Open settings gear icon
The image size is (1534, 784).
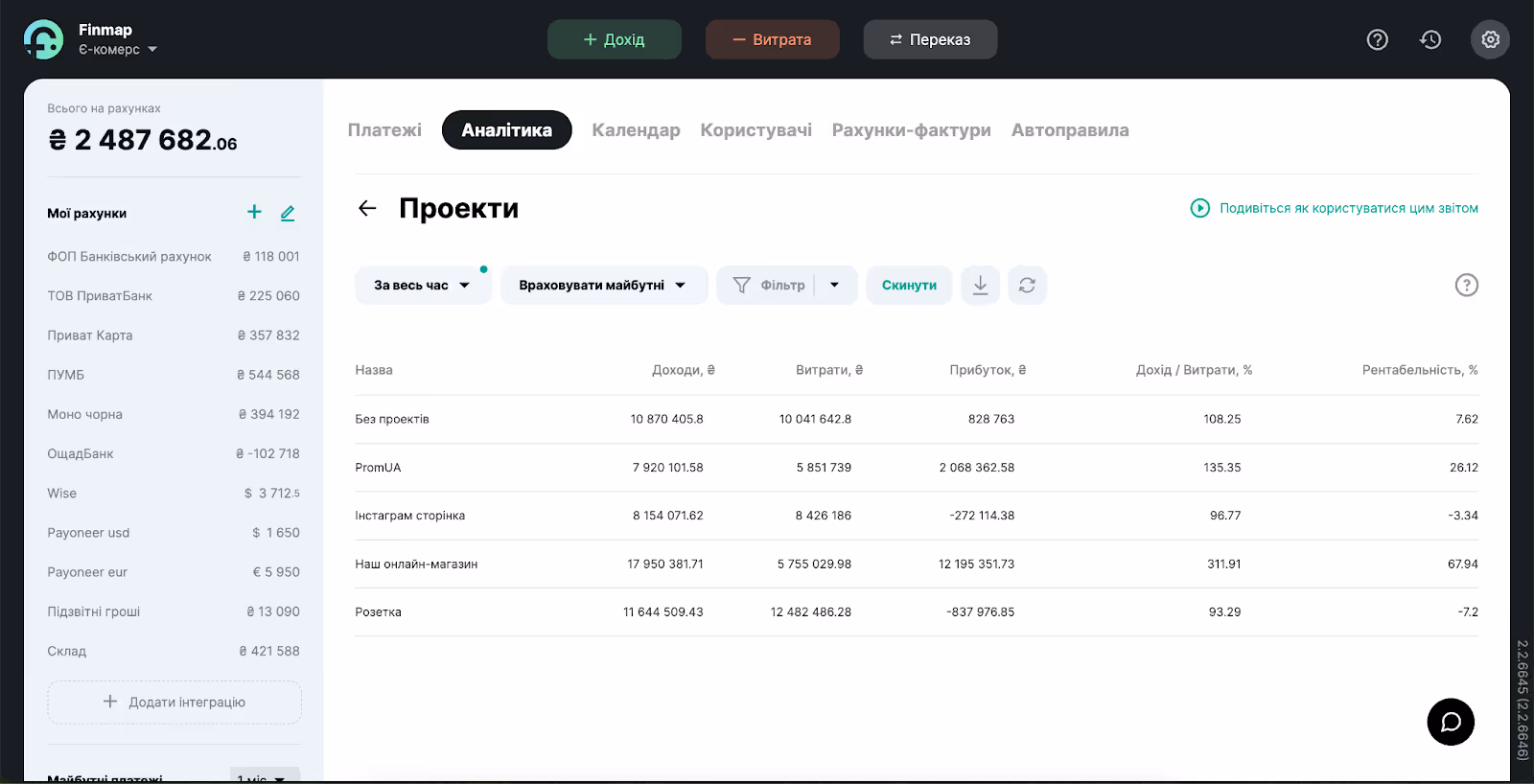1490,39
